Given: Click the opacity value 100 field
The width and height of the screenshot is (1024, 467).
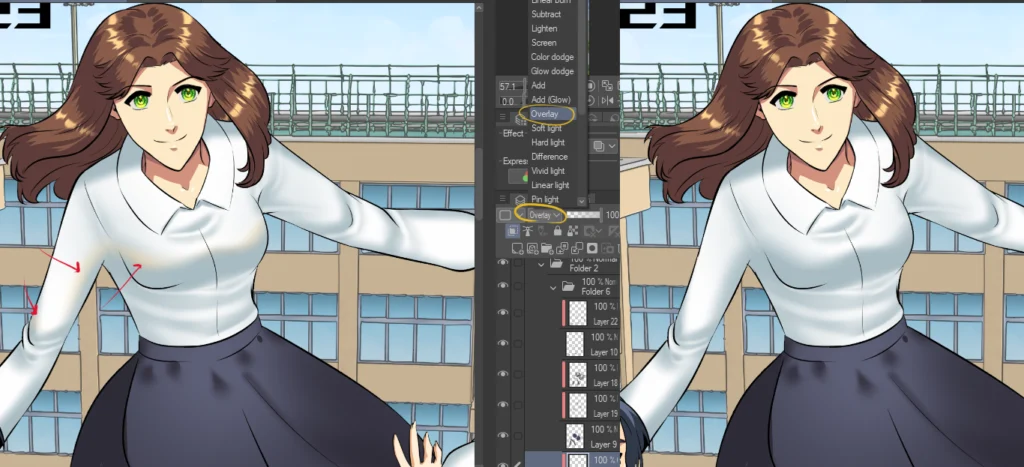Looking at the screenshot, I should click(x=613, y=215).
